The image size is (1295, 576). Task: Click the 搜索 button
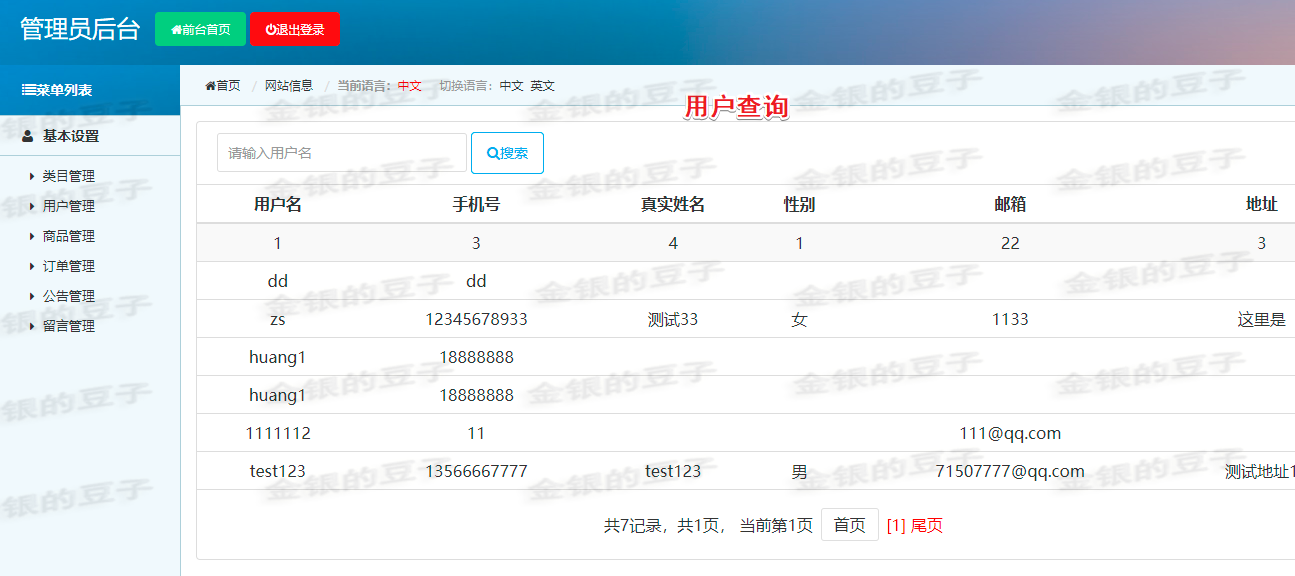click(507, 153)
